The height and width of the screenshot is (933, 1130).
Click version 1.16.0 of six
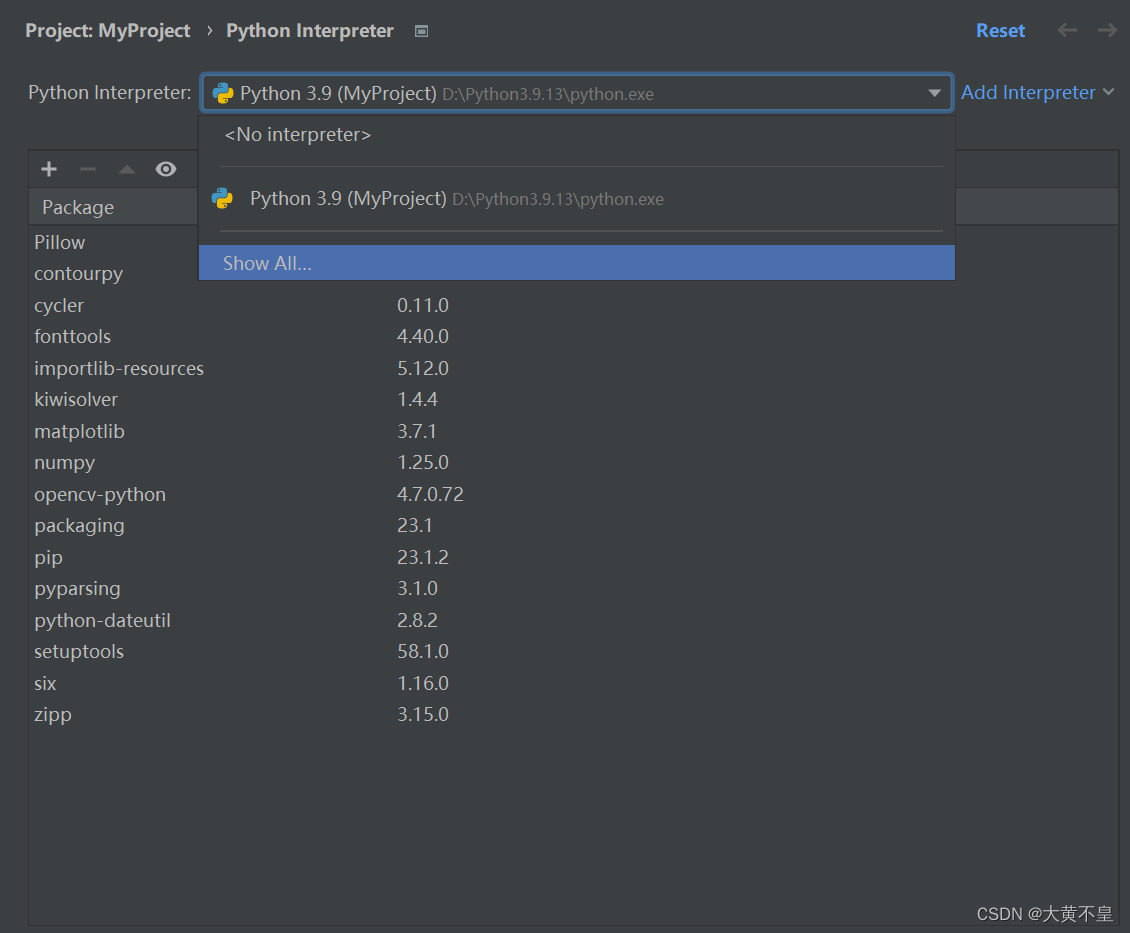423,684
